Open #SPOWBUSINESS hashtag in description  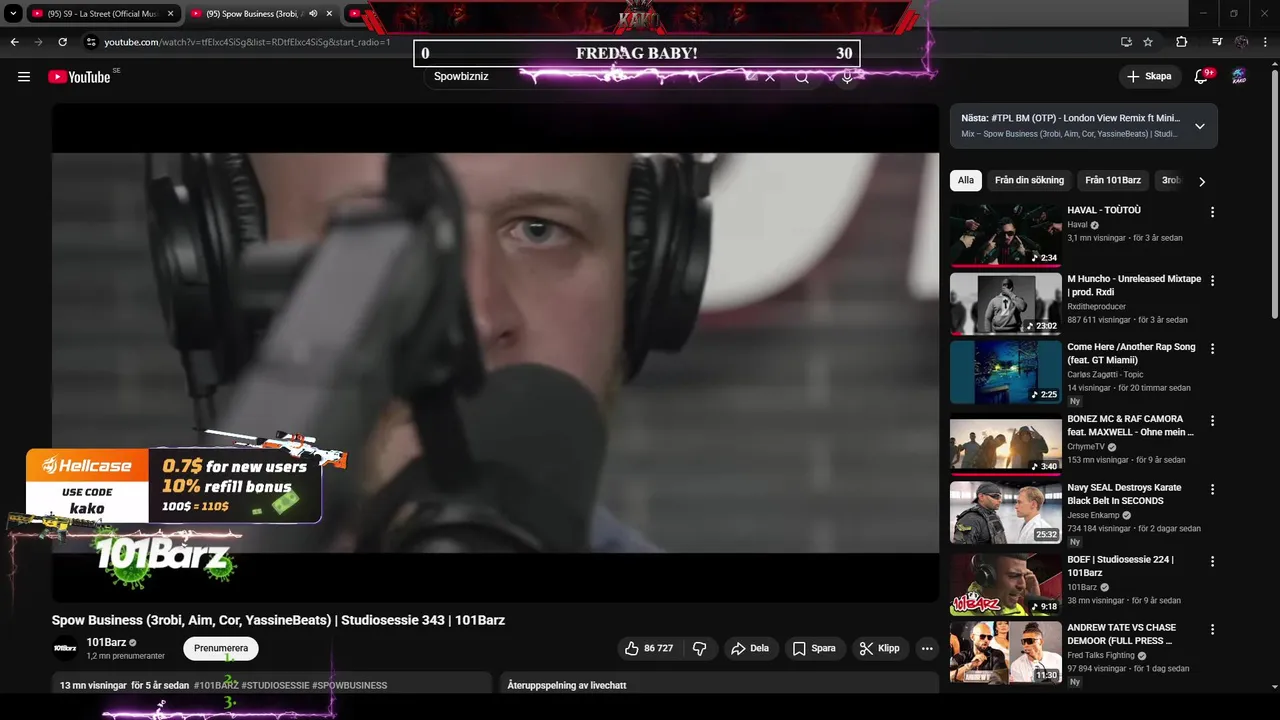click(x=349, y=686)
